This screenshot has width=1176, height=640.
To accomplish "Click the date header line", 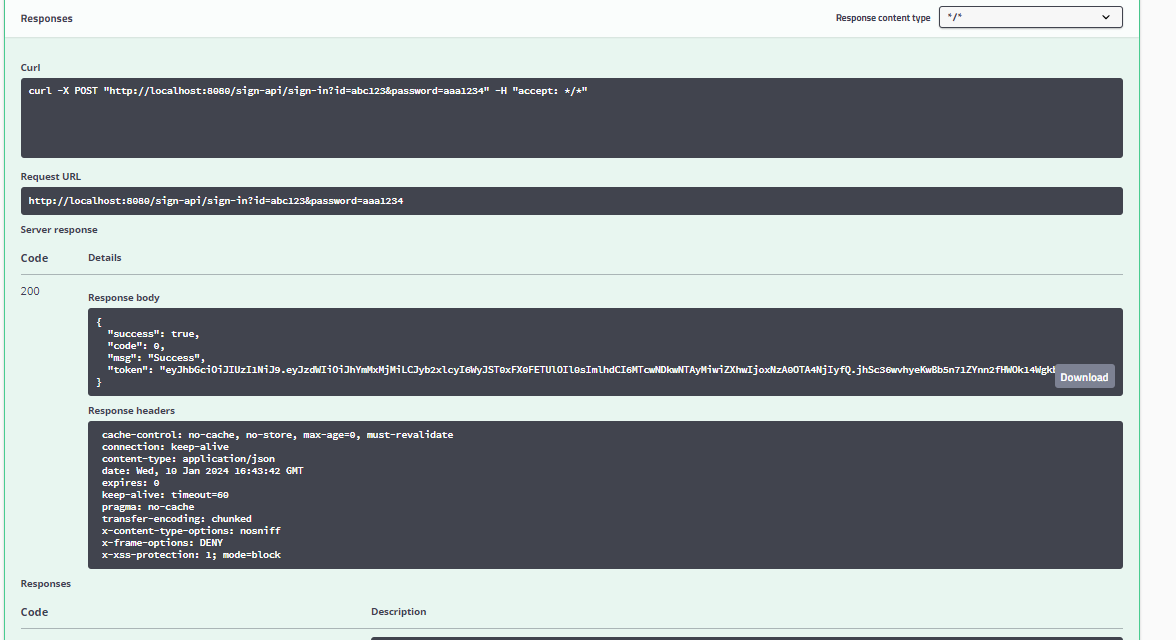I will click(x=202, y=471).
